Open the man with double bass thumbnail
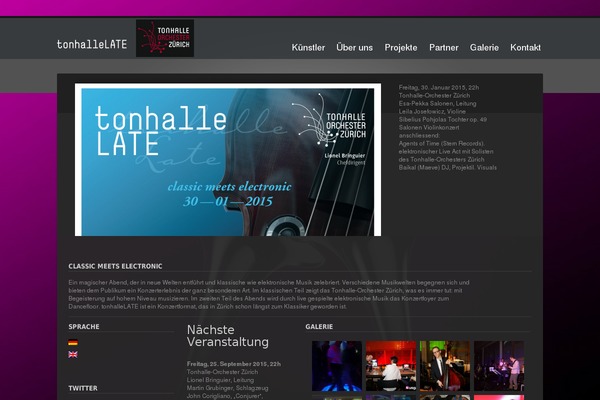Screen dimensions: 600x400 point(445,366)
